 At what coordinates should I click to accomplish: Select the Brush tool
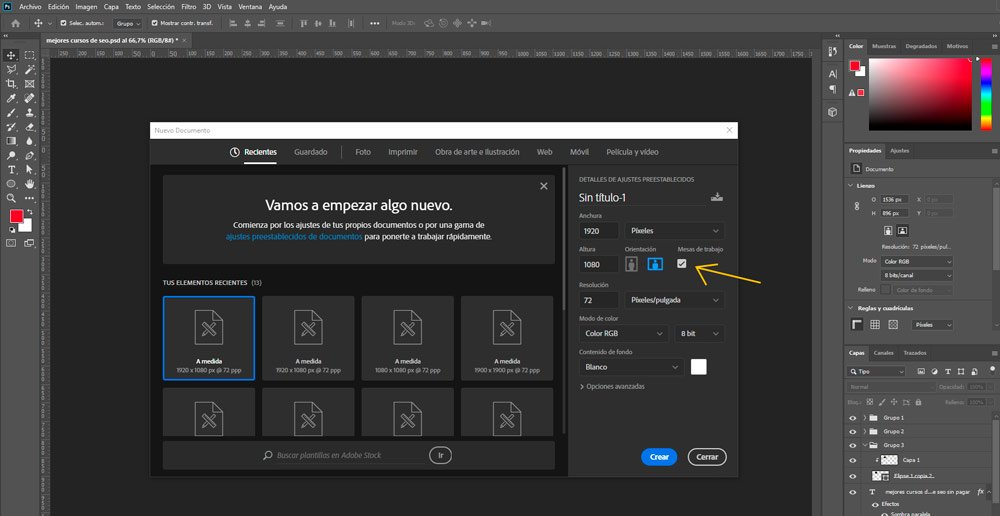pyautogui.click(x=11, y=112)
